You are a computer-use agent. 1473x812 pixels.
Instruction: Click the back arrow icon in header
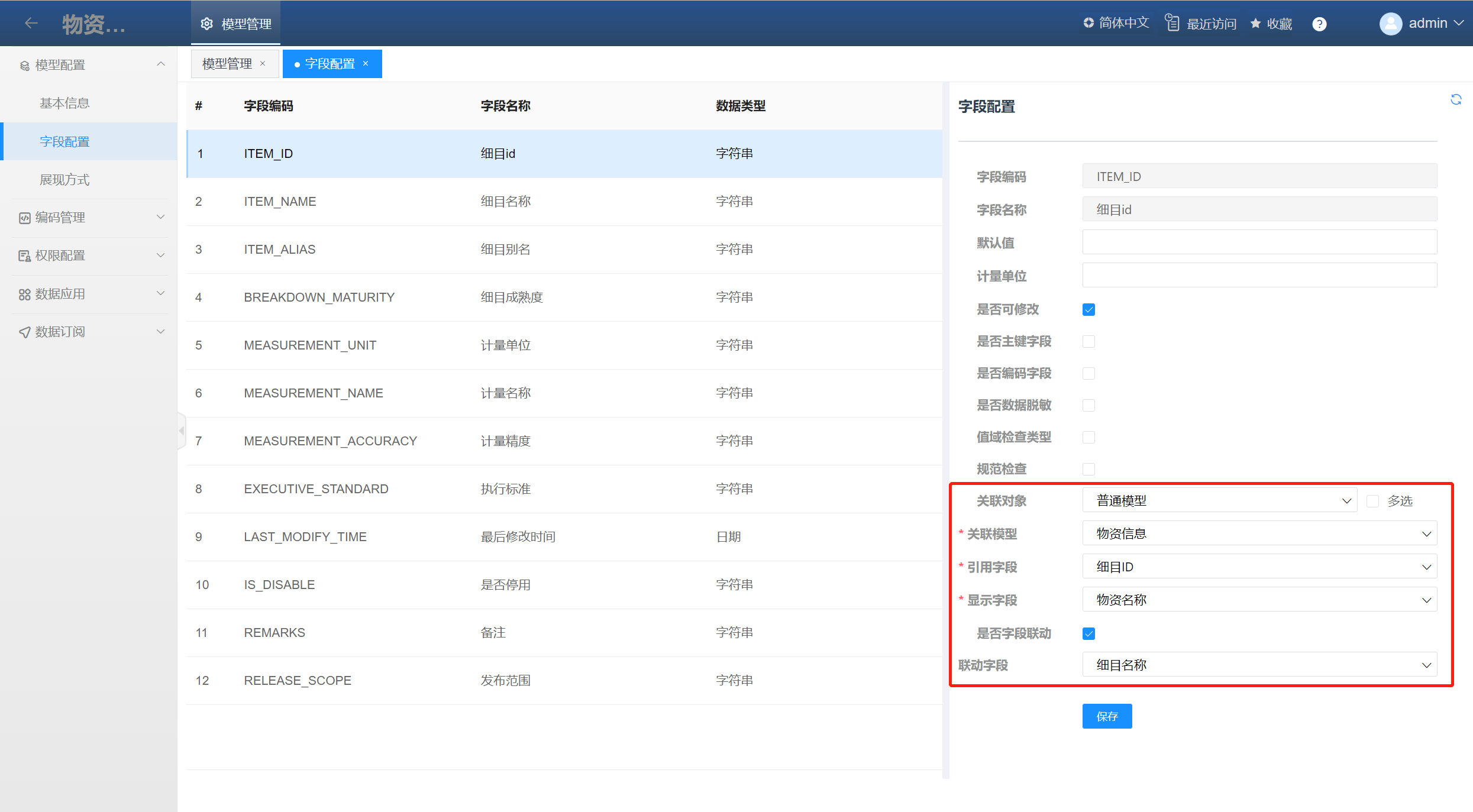[31, 23]
